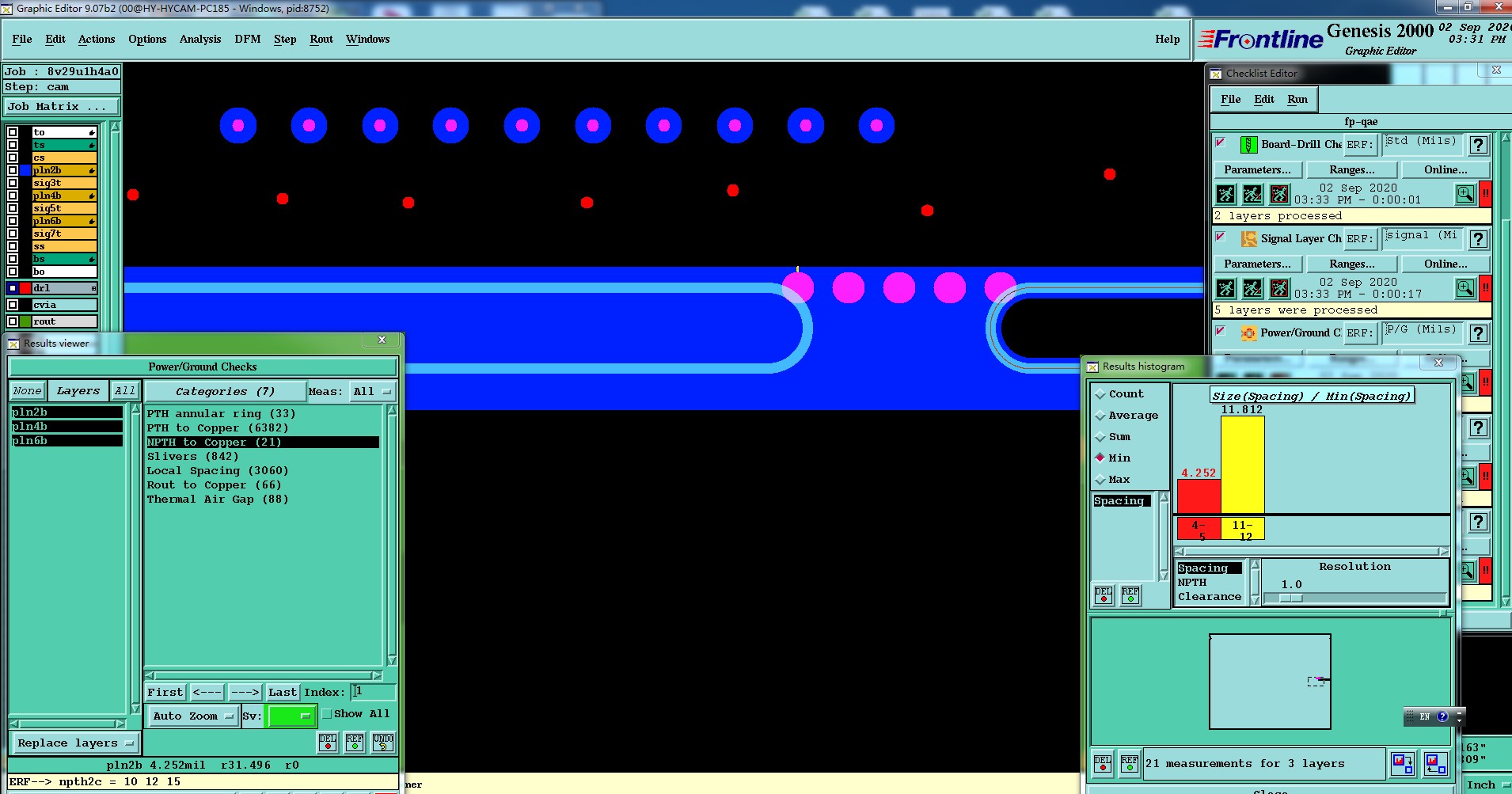Click Power/Ground Check gear icon
This screenshot has height=794, width=1512.
pyautogui.click(x=1248, y=333)
